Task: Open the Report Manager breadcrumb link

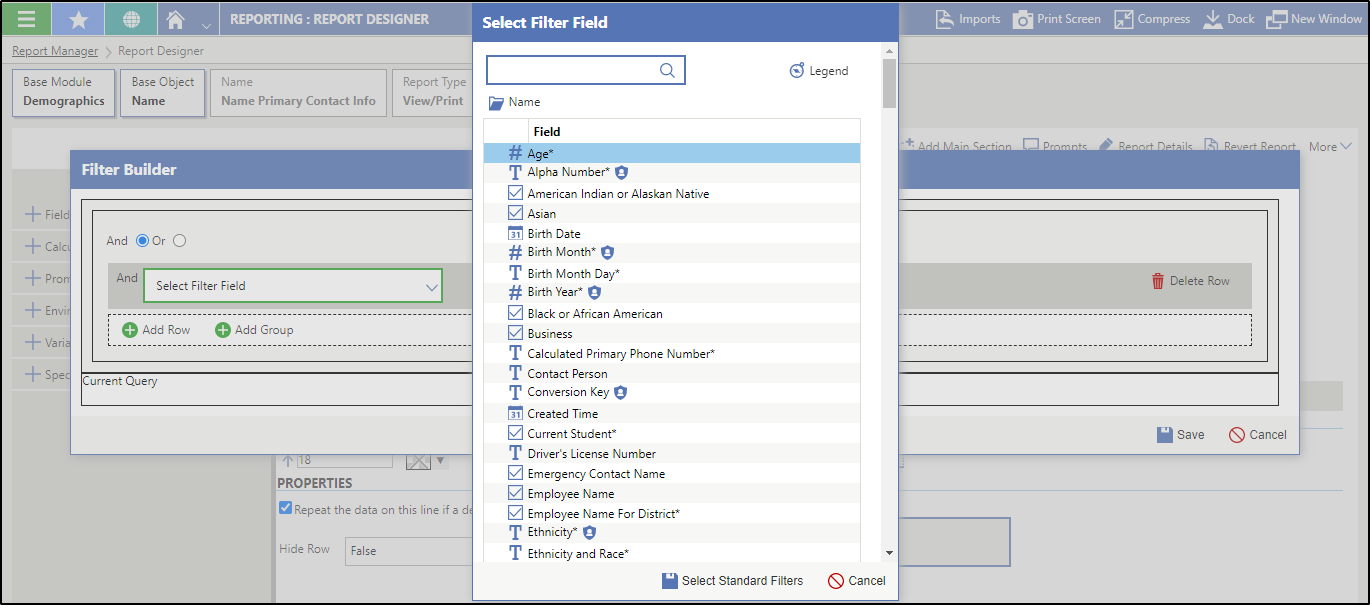Action: click(55, 51)
